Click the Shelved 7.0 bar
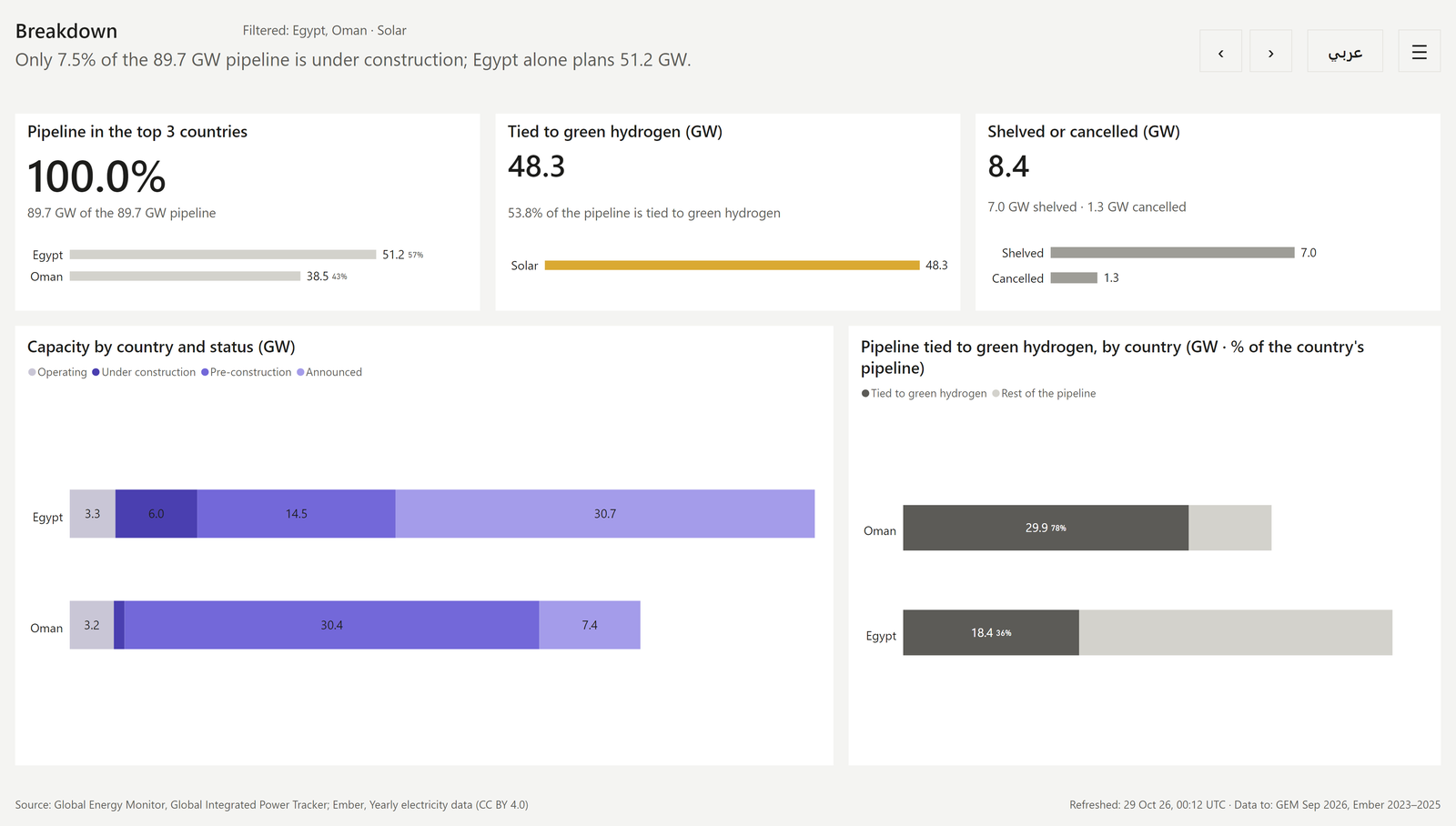The width and height of the screenshot is (1456, 826). (1172, 252)
